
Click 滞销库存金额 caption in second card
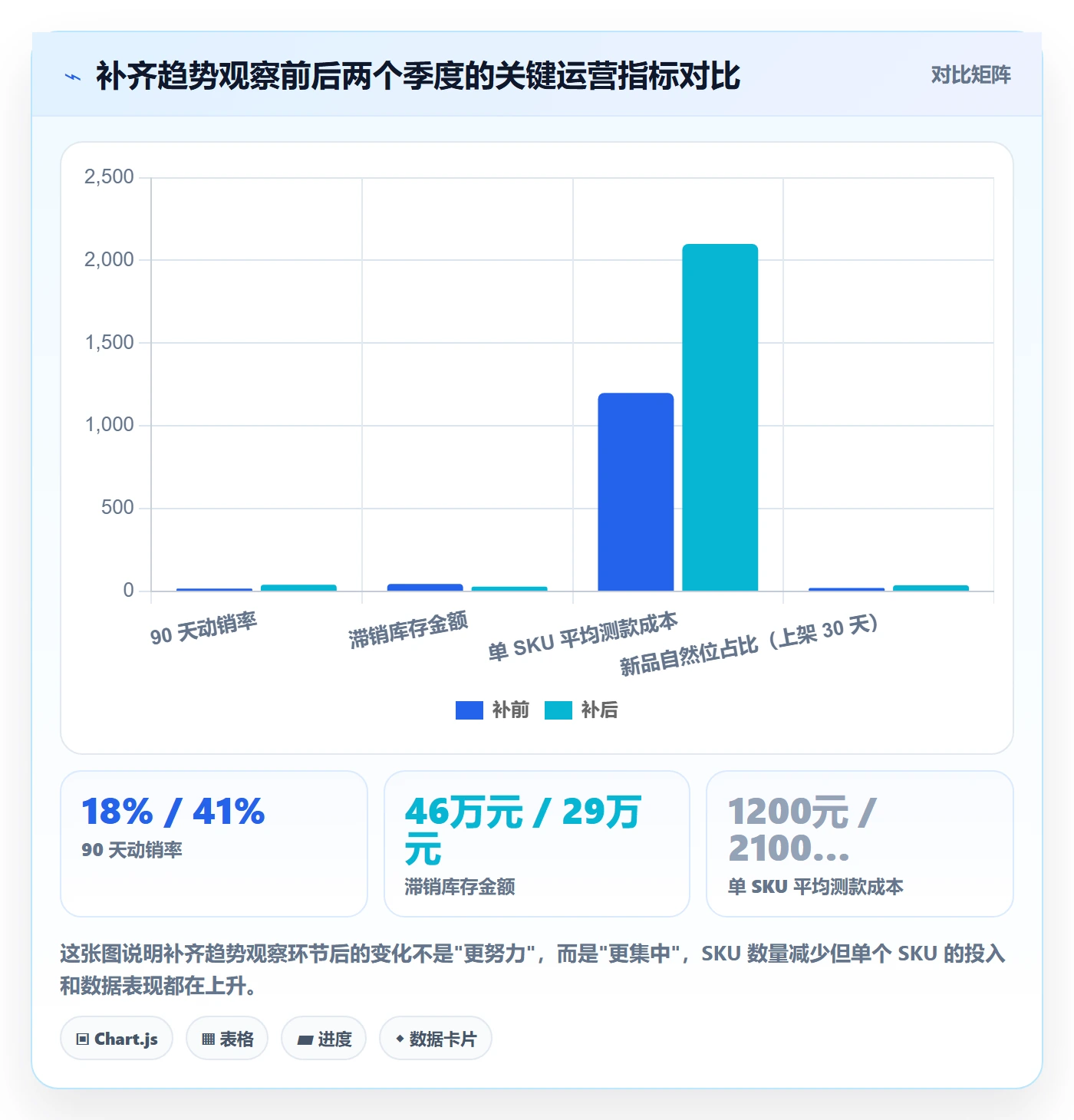[460, 887]
